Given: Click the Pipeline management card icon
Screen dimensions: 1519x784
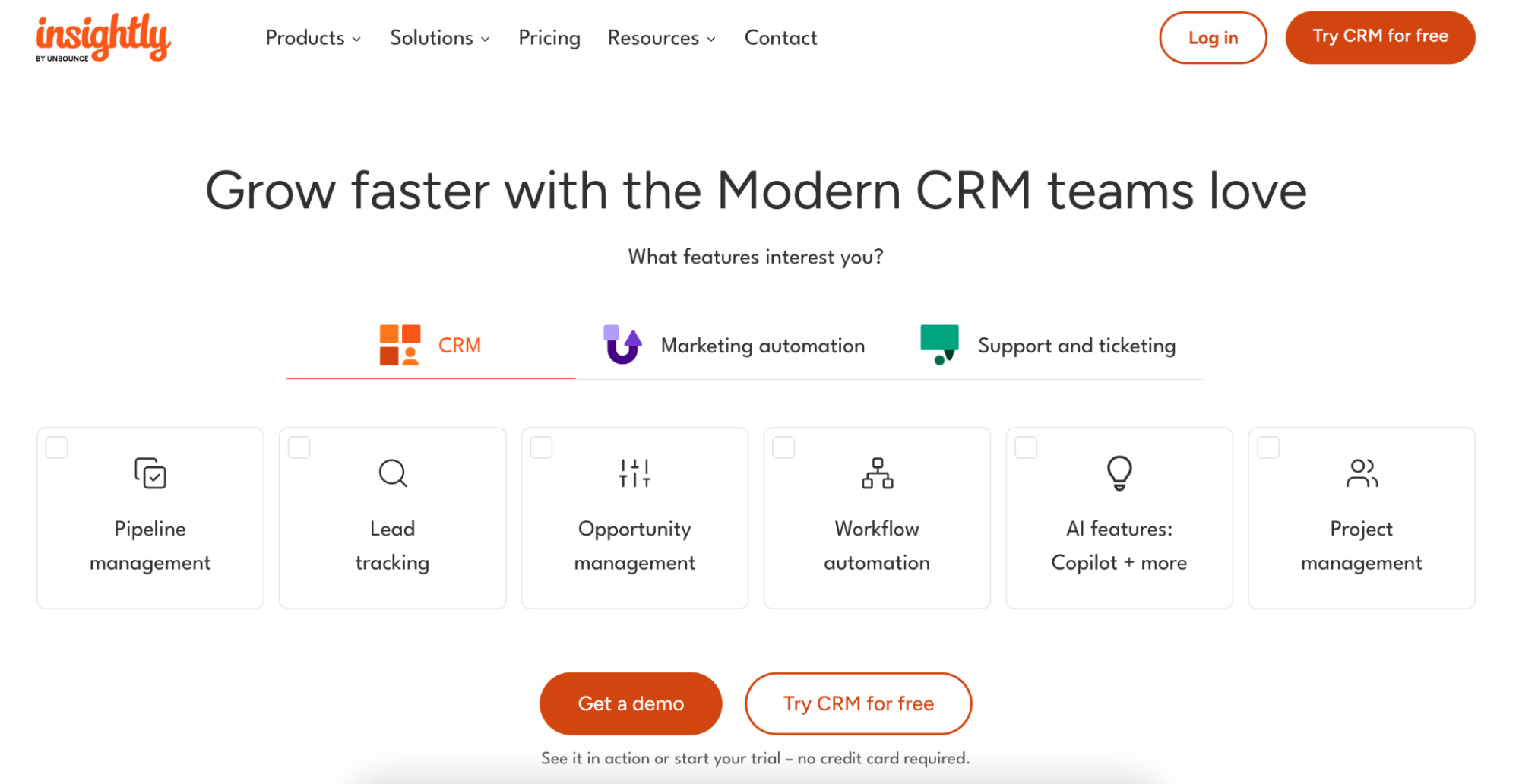Looking at the screenshot, I should (150, 473).
